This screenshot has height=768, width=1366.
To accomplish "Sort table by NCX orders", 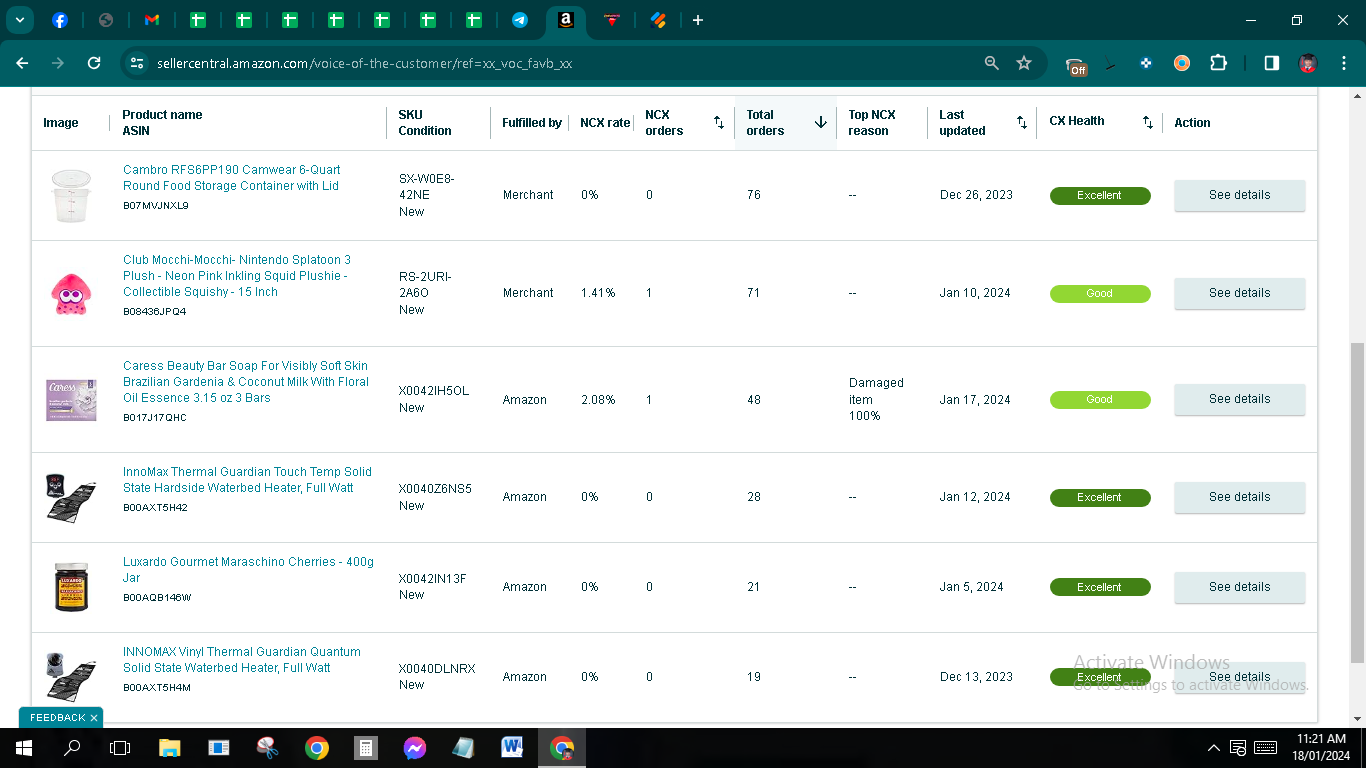I will (x=718, y=123).
